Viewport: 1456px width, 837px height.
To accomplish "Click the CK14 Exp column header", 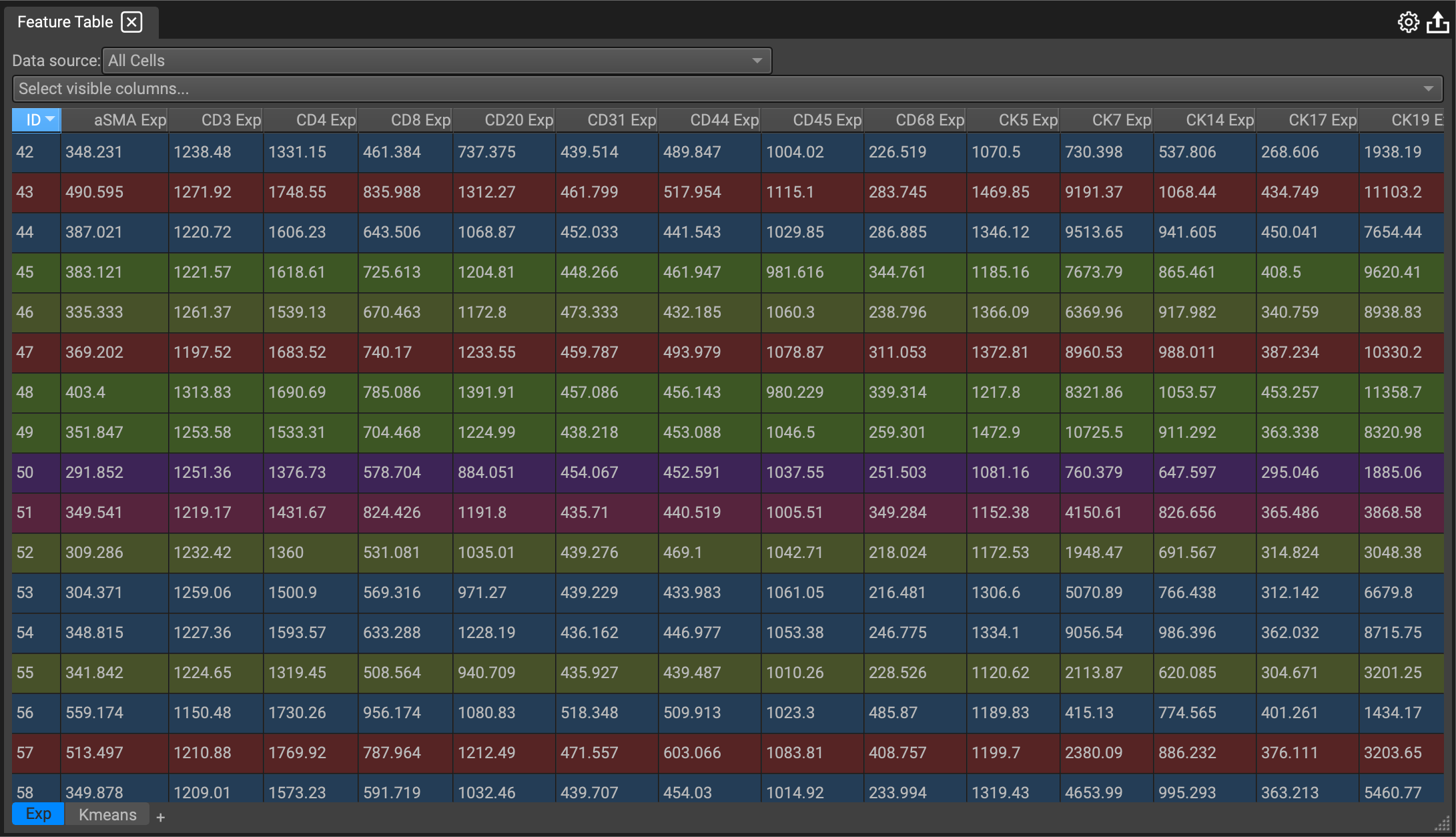I will [1205, 120].
